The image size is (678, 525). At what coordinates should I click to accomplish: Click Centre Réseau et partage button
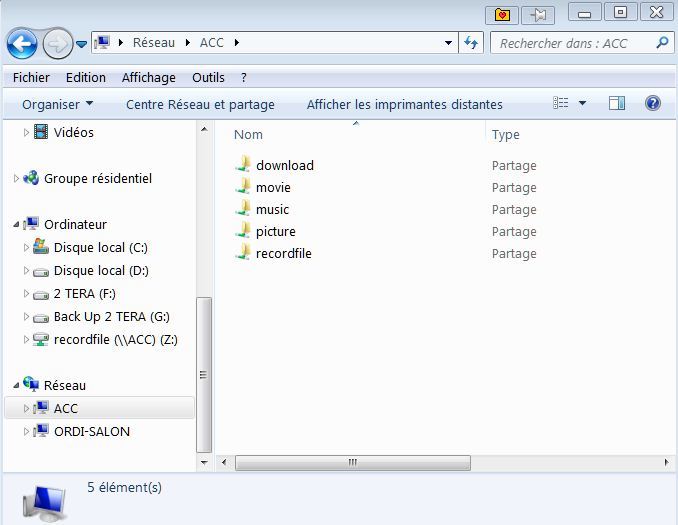(200, 104)
